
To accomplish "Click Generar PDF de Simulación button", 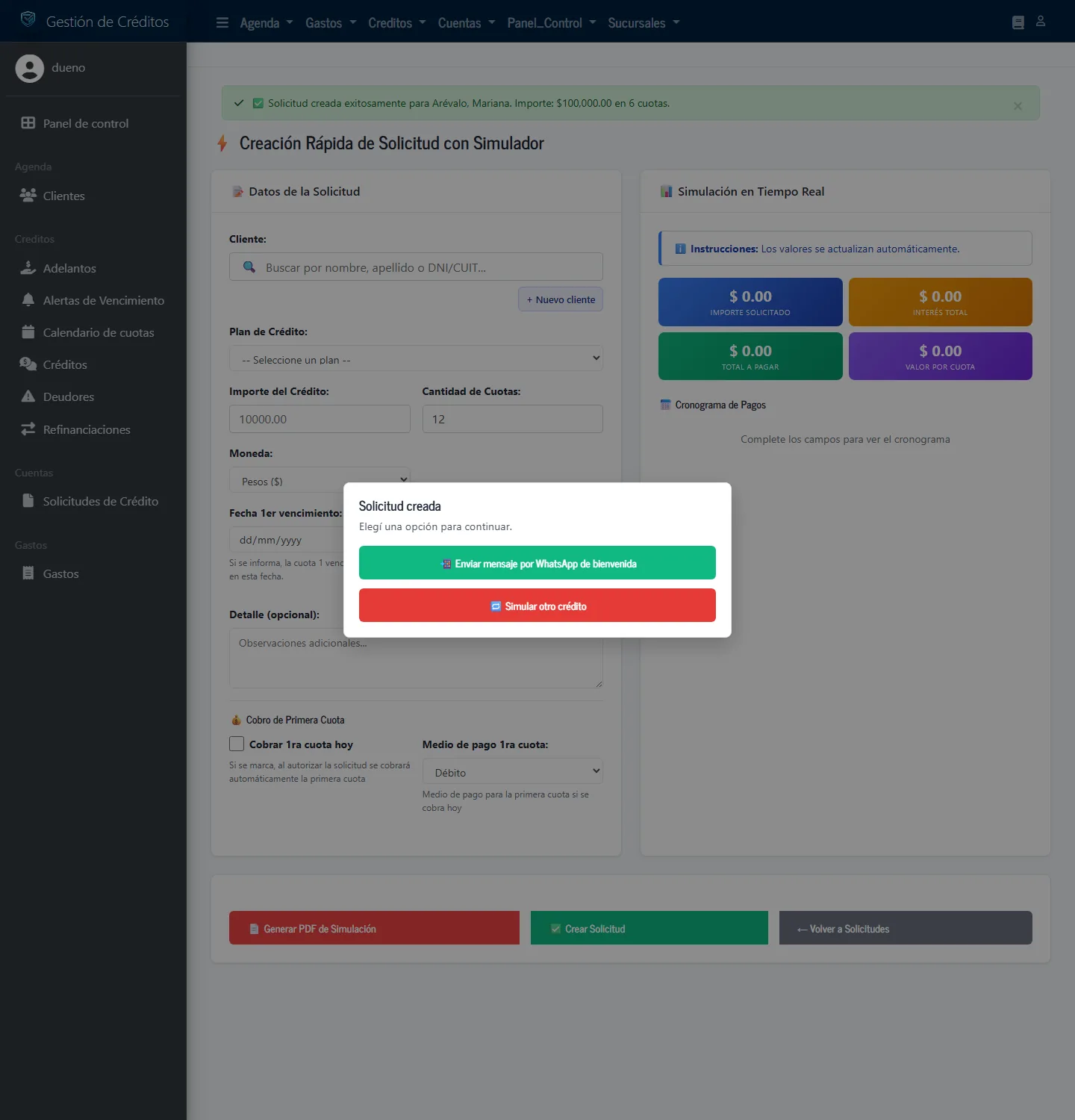I will tap(374, 928).
